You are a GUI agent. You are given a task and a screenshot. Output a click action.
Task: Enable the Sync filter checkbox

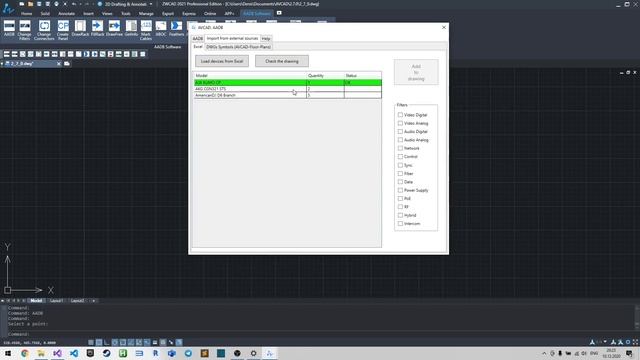400,165
